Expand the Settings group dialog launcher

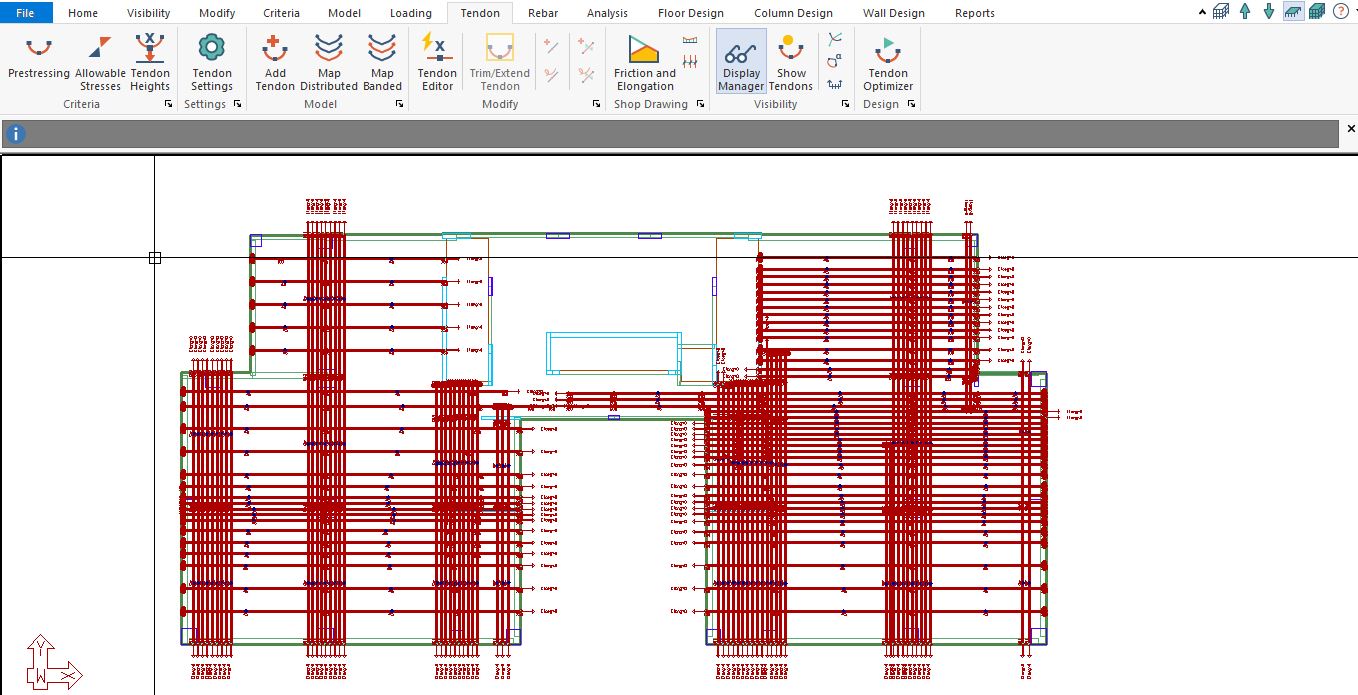tap(237, 104)
